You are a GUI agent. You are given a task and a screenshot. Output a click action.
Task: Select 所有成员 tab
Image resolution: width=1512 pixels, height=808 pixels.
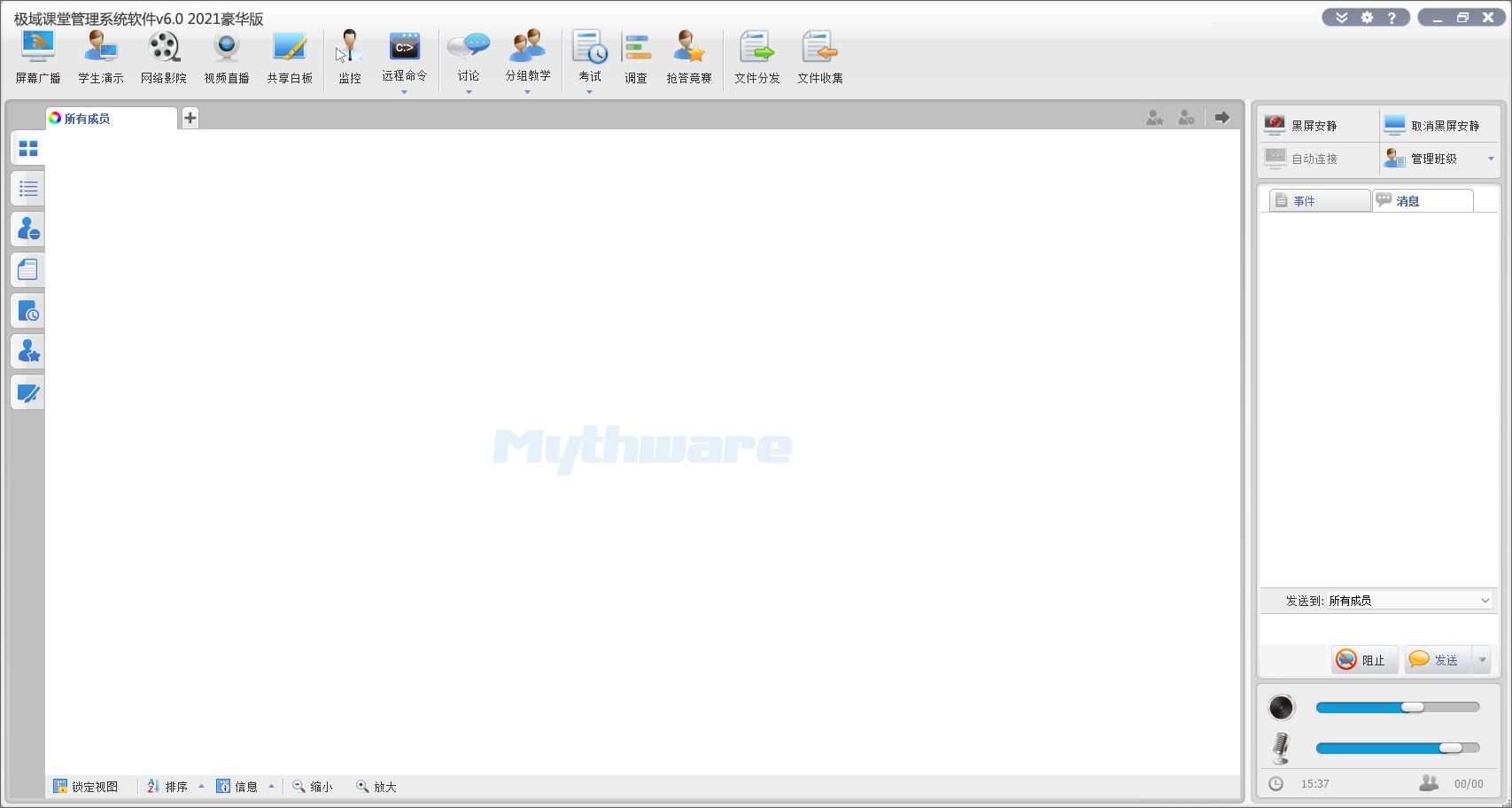coord(112,119)
